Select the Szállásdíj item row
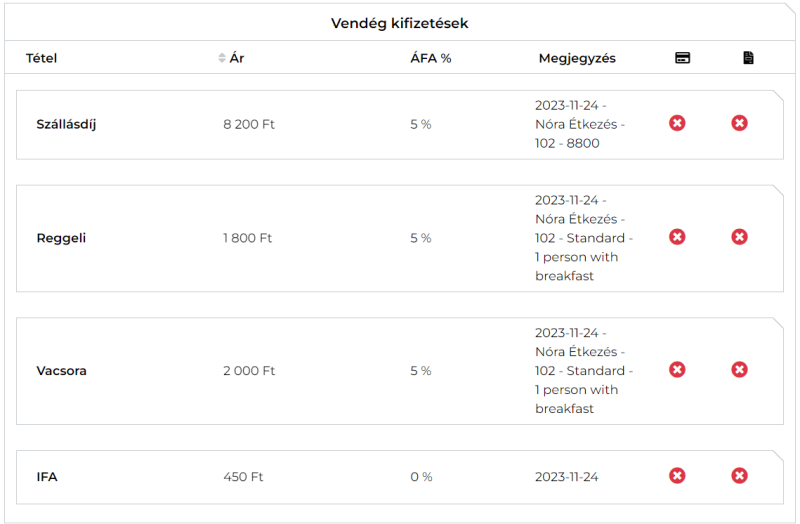This screenshot has width=800, height=524. point(66,124)
